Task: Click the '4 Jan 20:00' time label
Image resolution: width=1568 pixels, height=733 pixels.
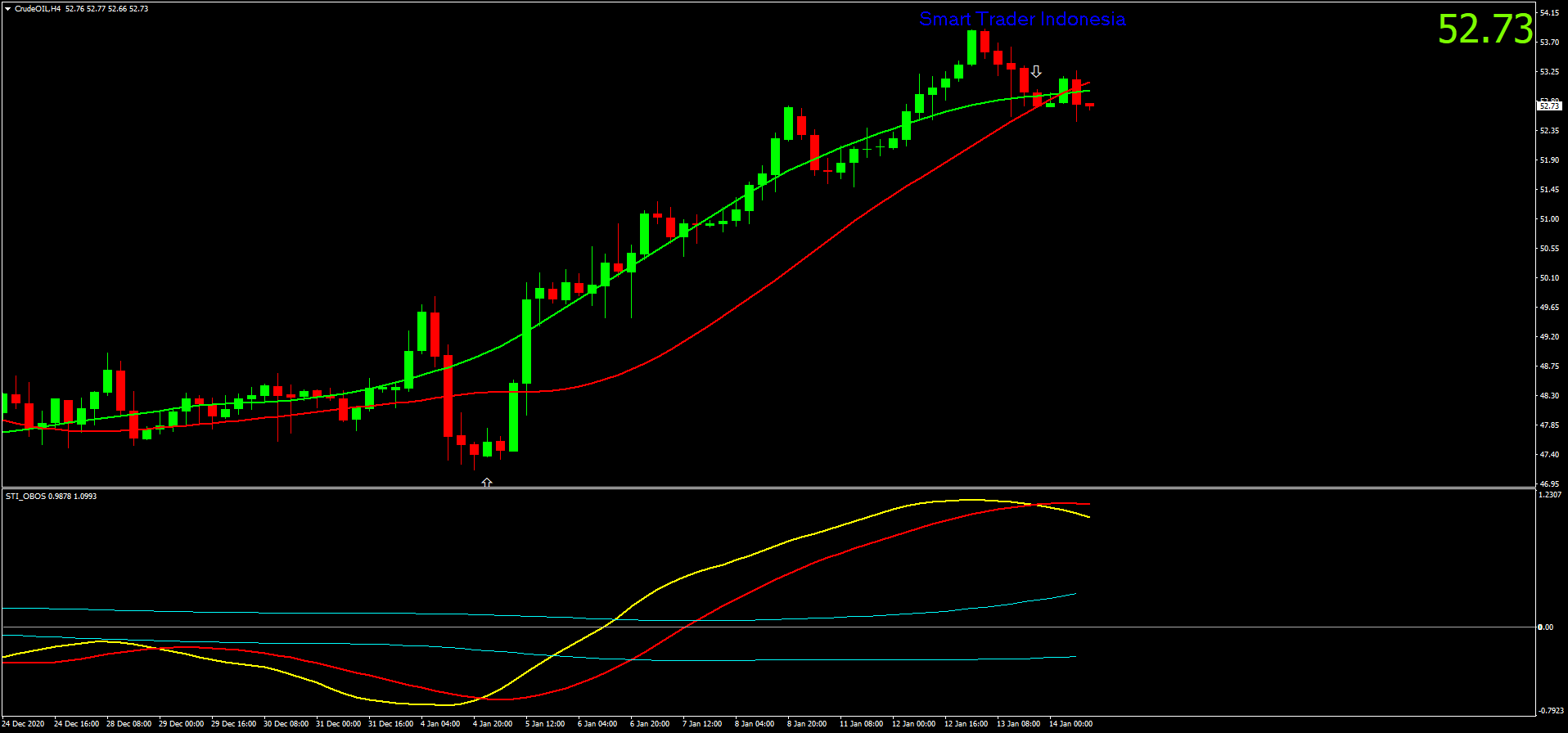Action: [x=493, y=724]
